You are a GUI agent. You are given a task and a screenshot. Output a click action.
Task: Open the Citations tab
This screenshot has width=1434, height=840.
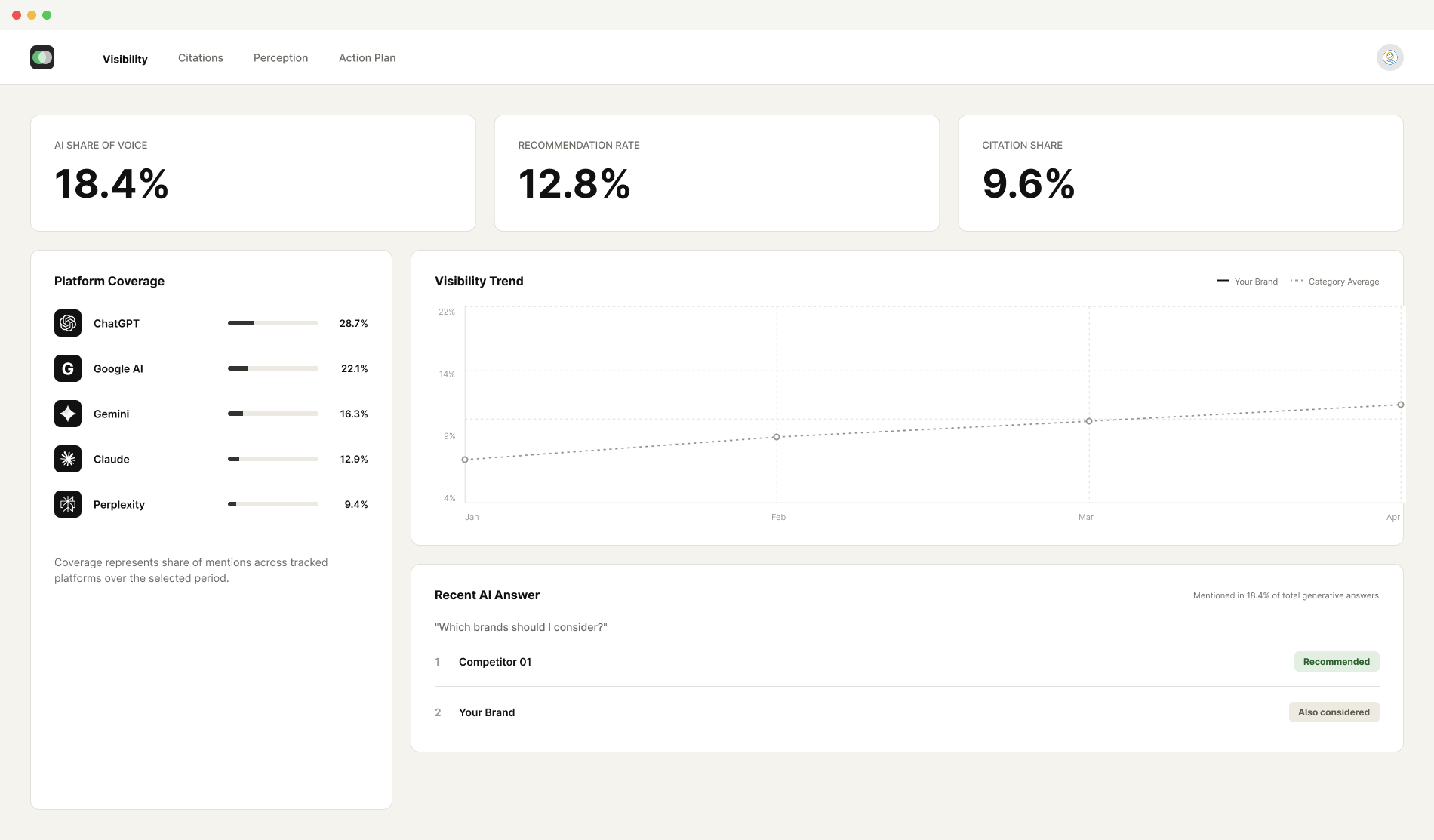tap(201, 57)
